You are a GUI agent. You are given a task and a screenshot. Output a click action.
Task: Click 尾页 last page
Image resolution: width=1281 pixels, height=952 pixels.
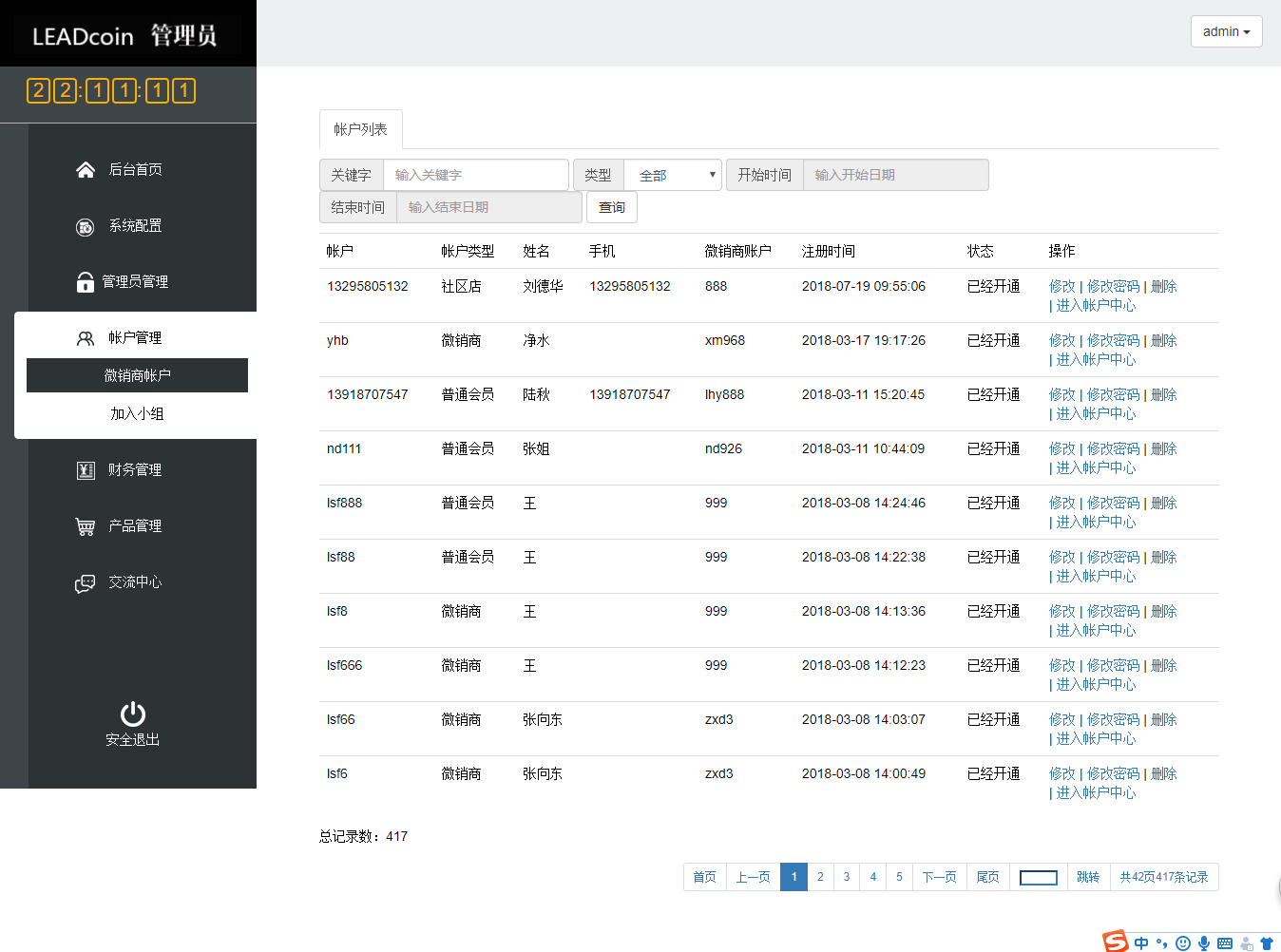coord(988,877)
